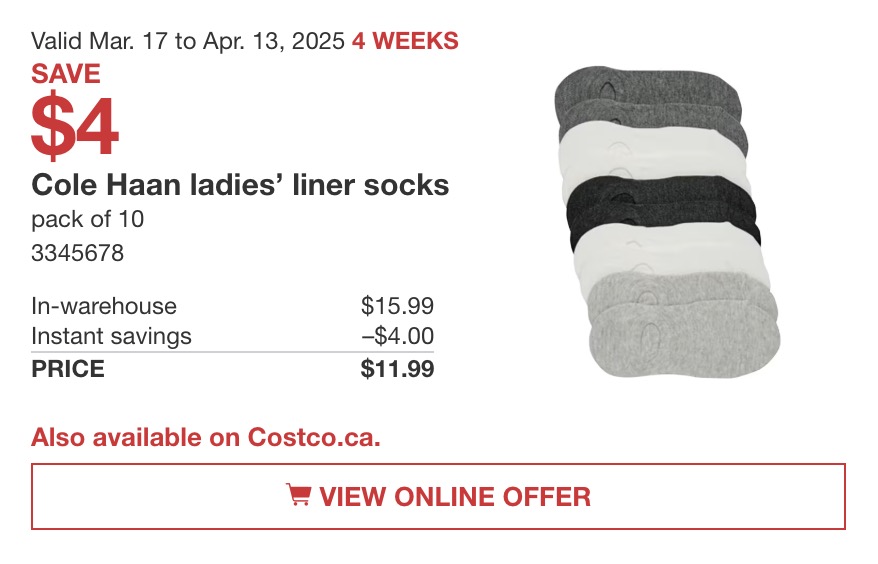Click the PRICE label
878x564 pixels.
(68, 369)
